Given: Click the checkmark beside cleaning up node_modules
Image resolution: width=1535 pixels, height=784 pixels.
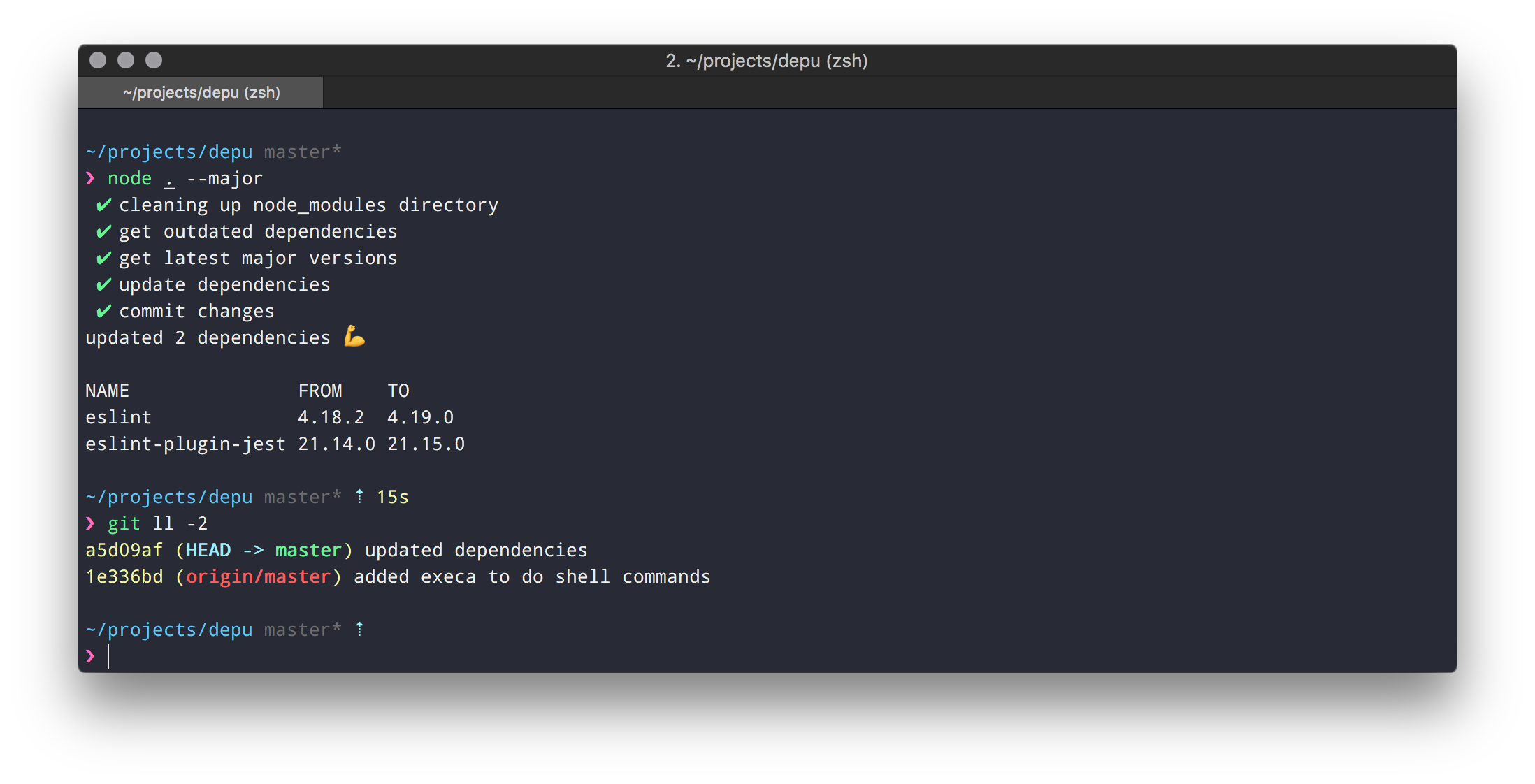Looking at the screenshot, I should (103, 205).
